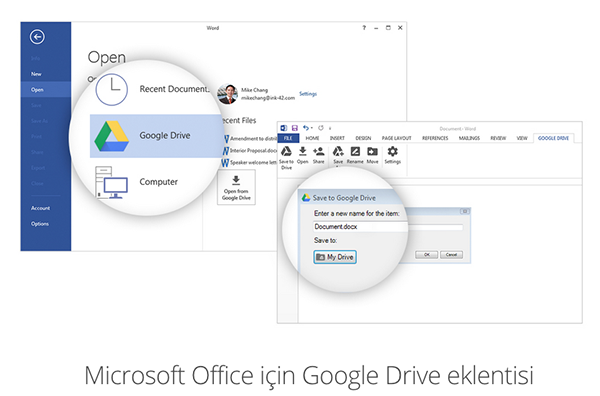Switch to the DESIGN ribbon tab
This screenshot has height=396, width=600.
tap(363, 138)
